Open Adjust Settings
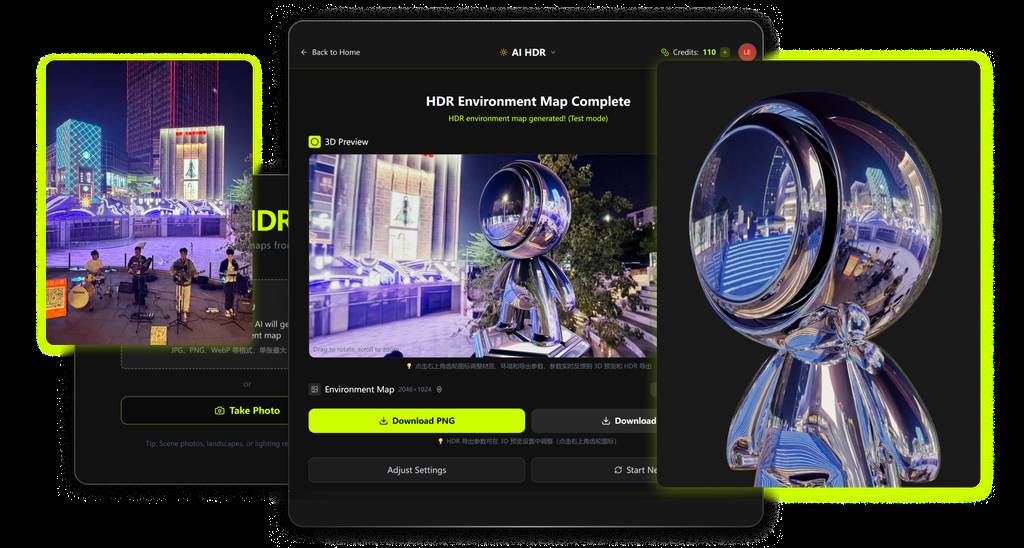The width and height of the screenshot is (1024, 548). coord(417,470)
